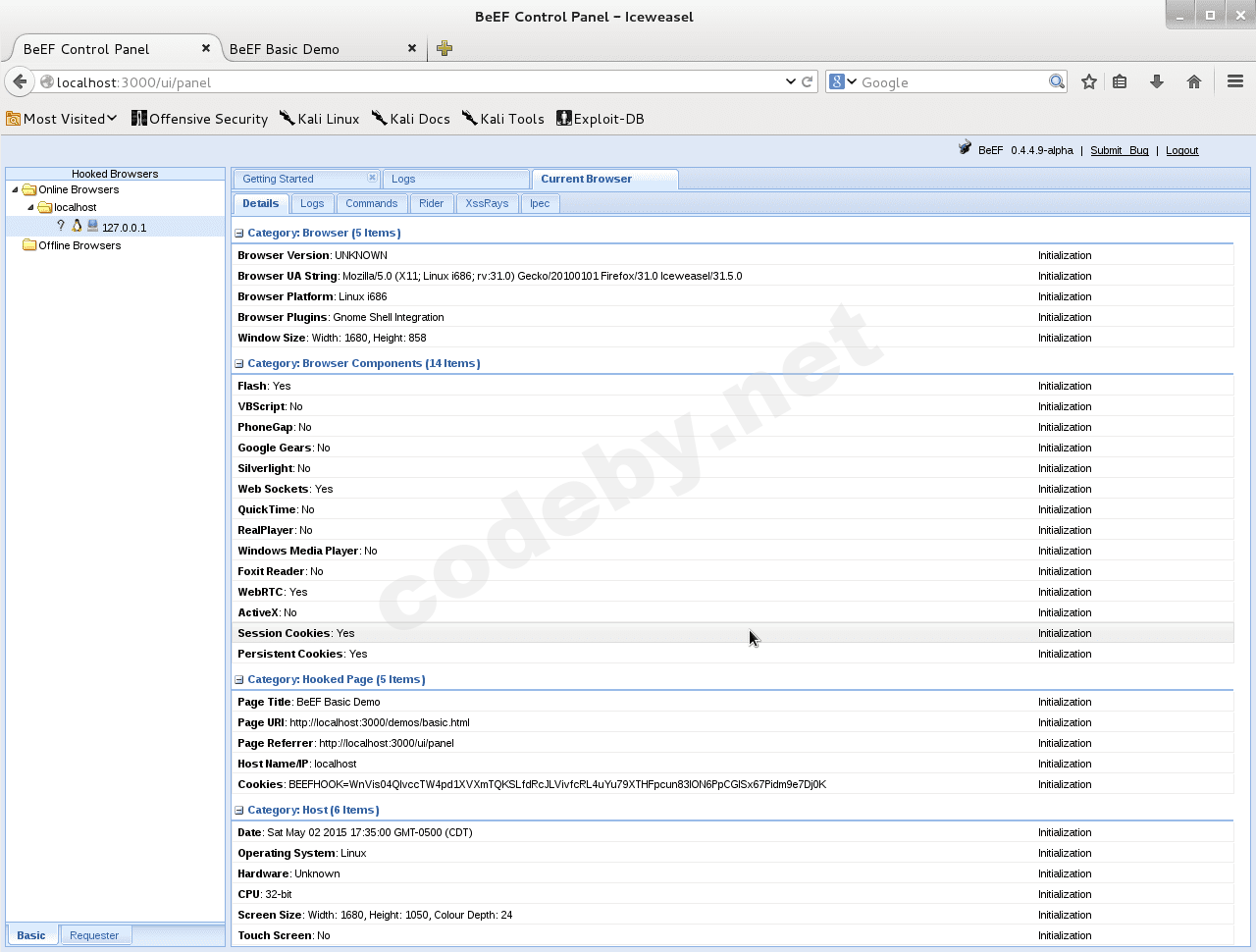Click the search magnifier icon
The height and width of the screenshot is (952, 1256).
[1057, 82]
